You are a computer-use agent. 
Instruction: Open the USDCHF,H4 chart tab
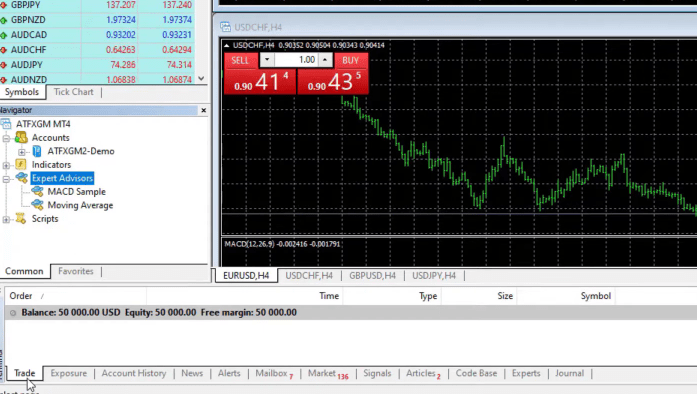(309, 276)
